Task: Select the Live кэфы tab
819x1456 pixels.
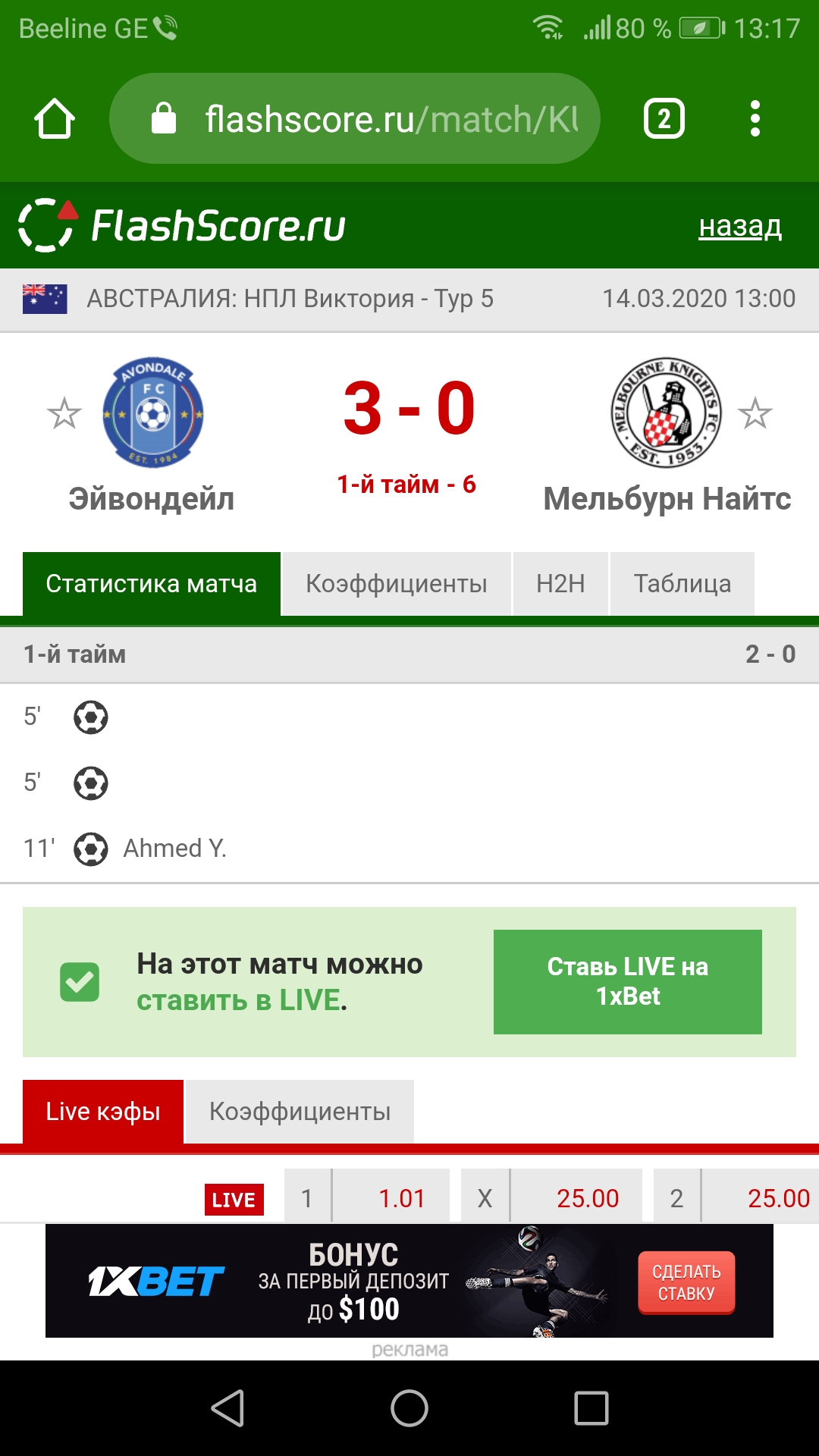Action: tap(103, 1112)
